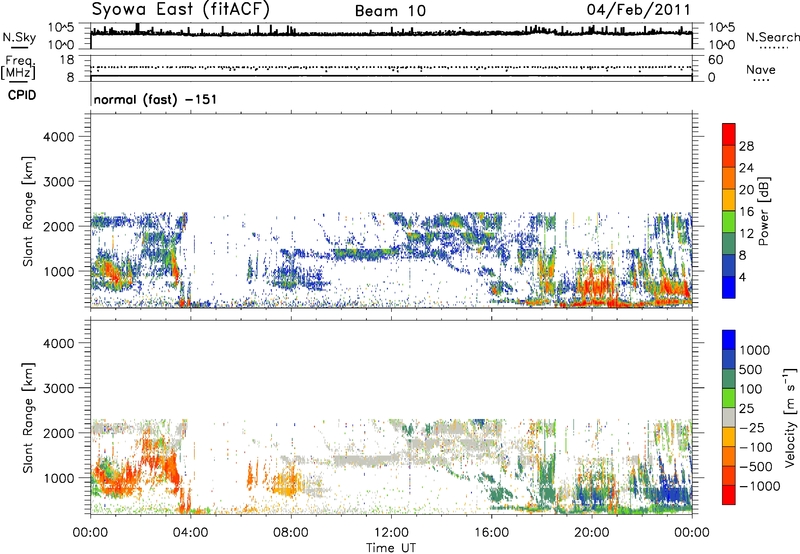800x554 pixels.
Task: Click the right '10^0' N.Search axis tick
Action: tap(722, 45)
